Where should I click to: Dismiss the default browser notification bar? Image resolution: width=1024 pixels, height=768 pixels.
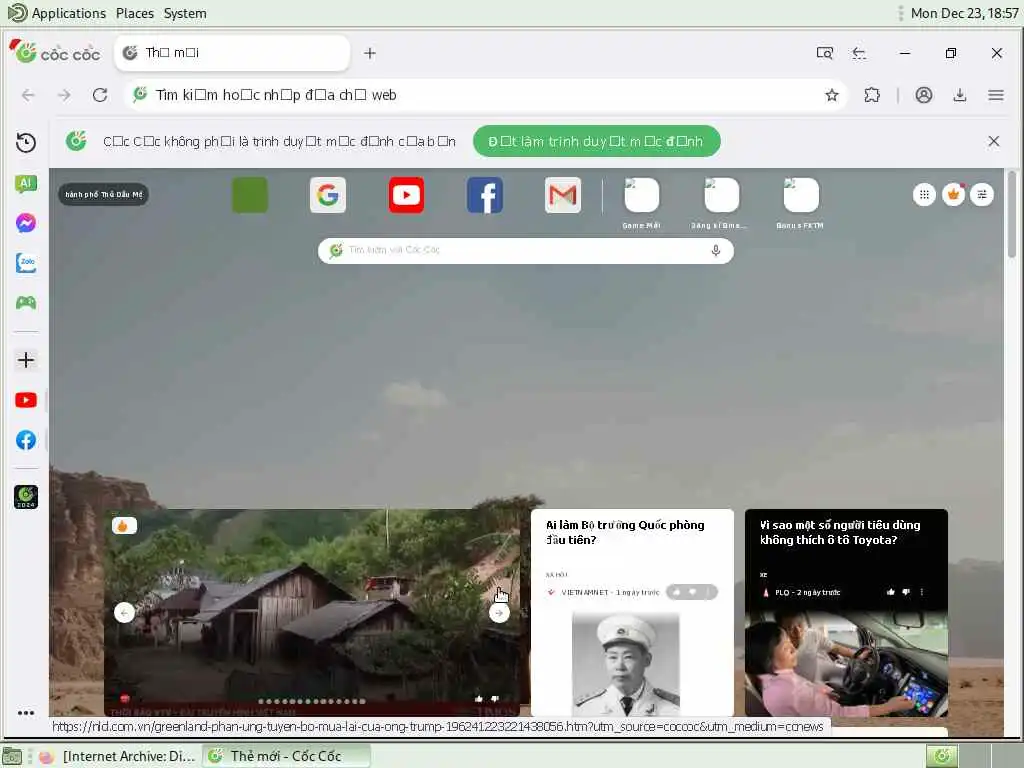pos(993,141)
